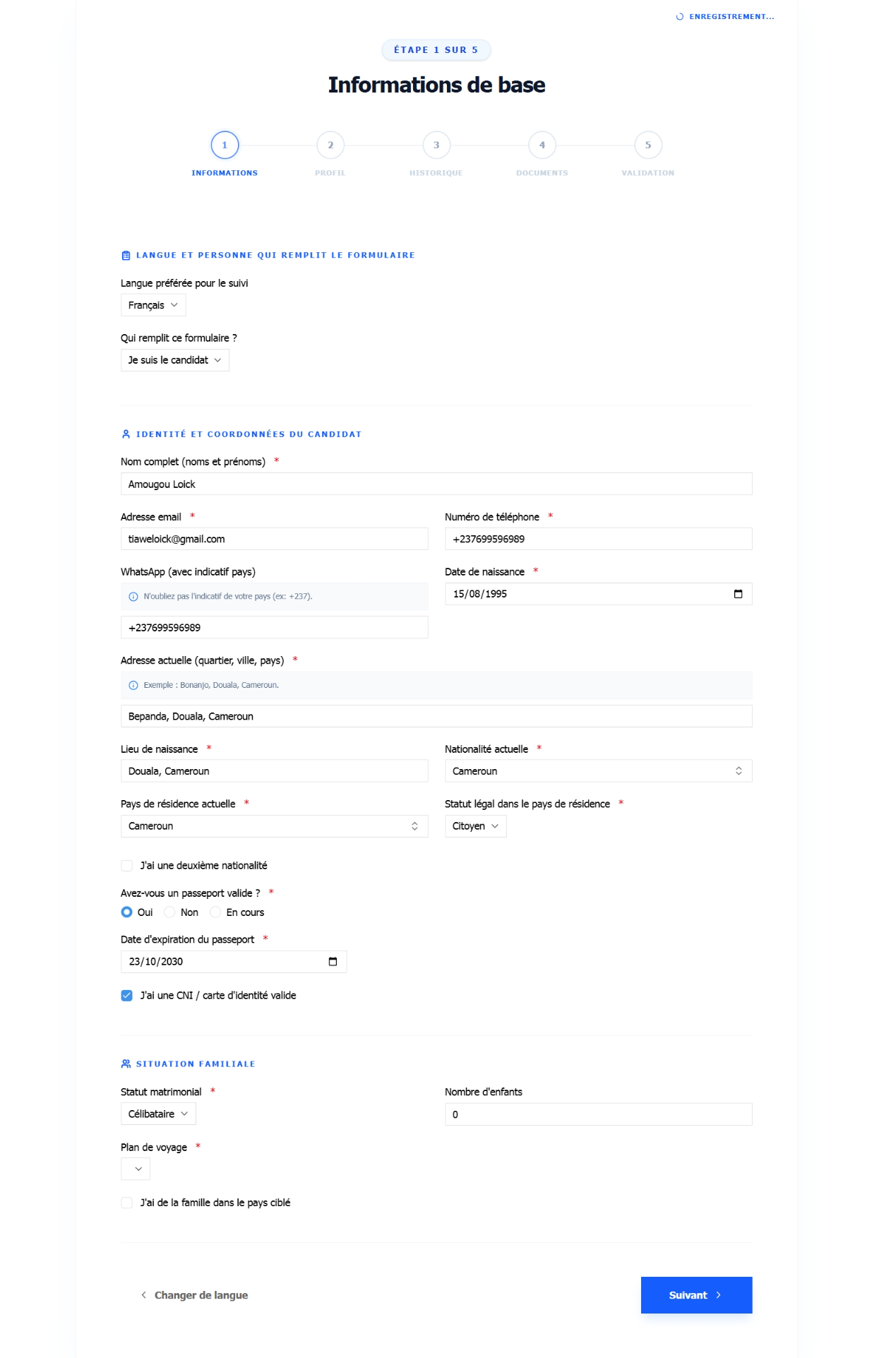This screenshot has height=1358, width=896.
Task: Open the Français language dropdown
Action: (x=153, y=305)
